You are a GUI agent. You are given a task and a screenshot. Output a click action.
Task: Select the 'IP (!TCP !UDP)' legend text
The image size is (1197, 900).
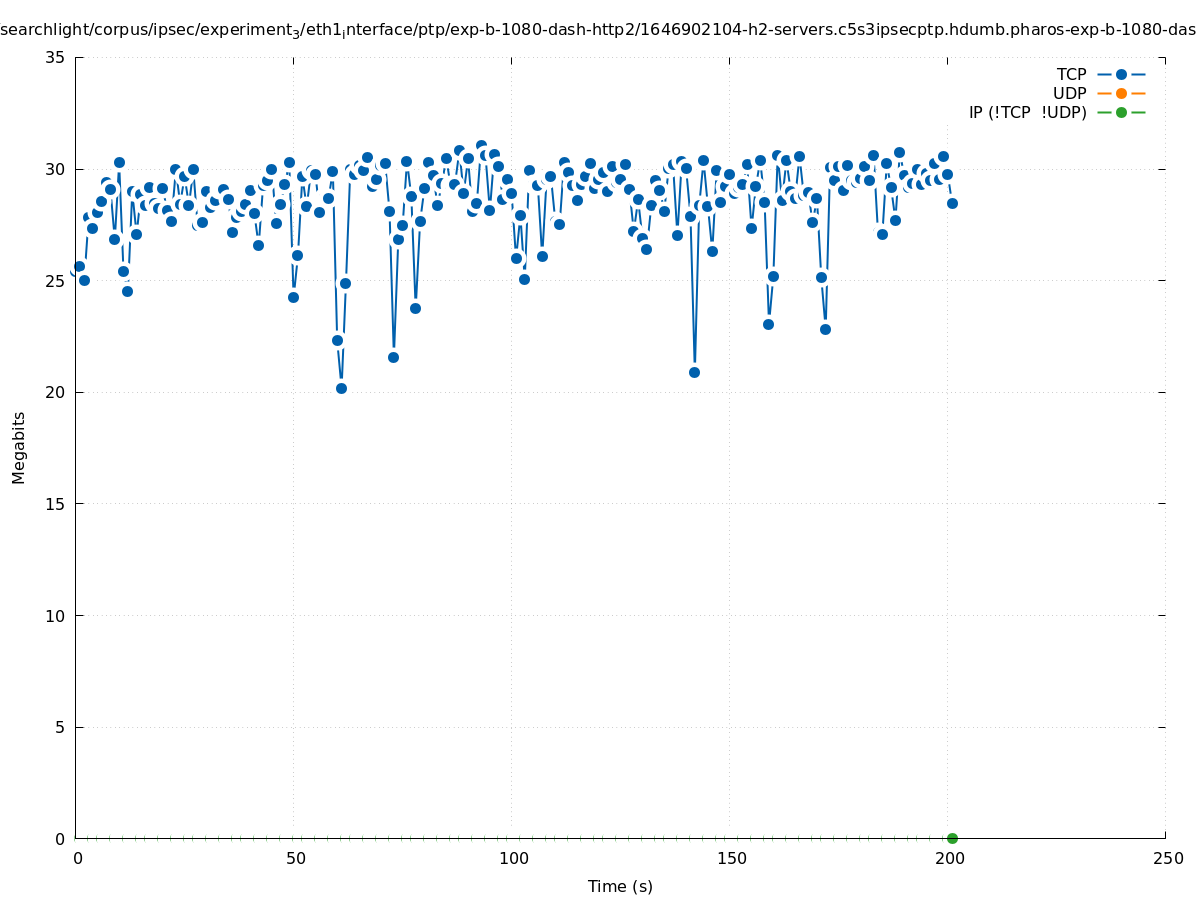point(1027,112)
